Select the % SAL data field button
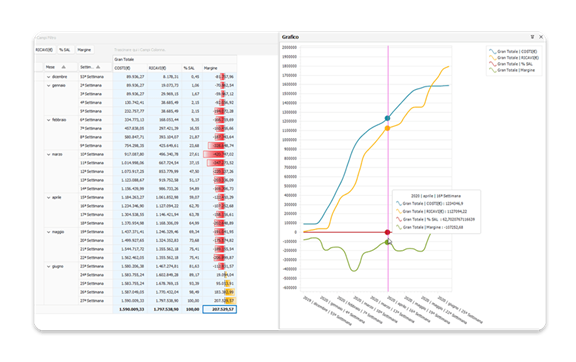Image resolution: width=576 pixels, height=362 pixels. 65,50
